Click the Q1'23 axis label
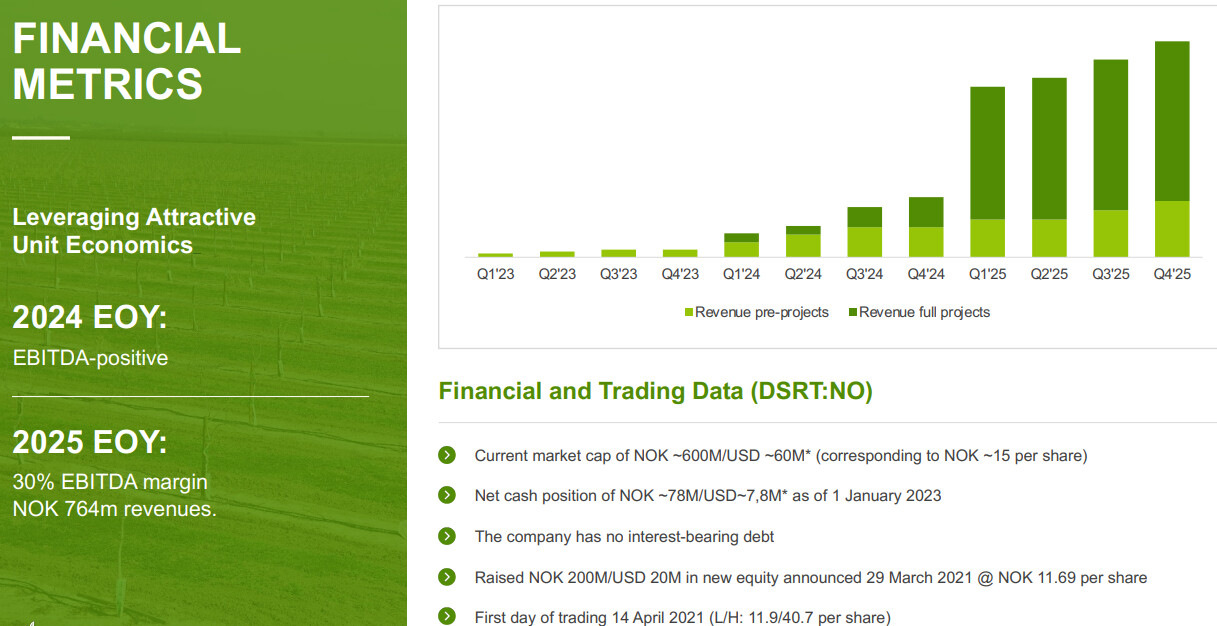1217x626 pixels. [x=496, y=274]
